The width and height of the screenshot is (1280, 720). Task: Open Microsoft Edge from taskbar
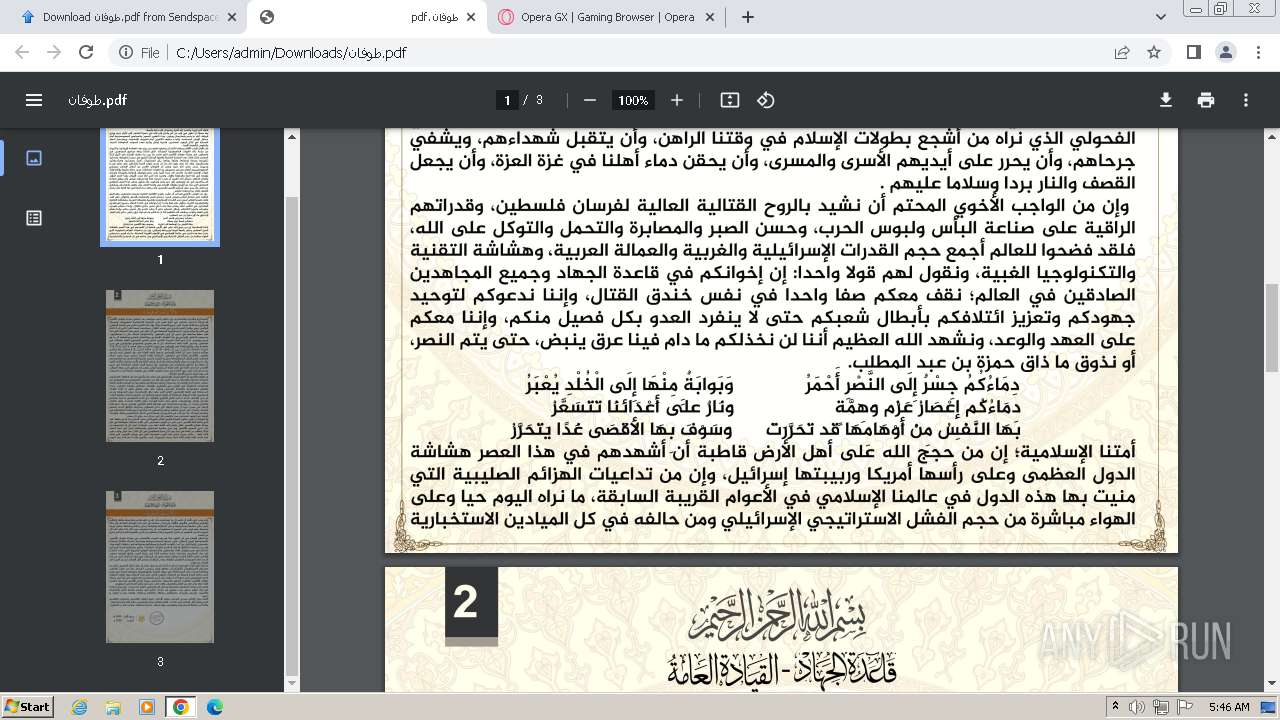(x=215, y=707)
